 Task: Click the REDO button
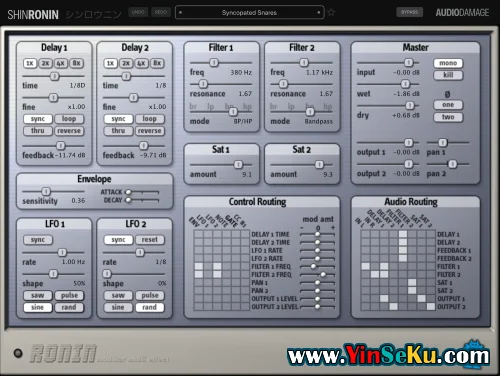161,12
